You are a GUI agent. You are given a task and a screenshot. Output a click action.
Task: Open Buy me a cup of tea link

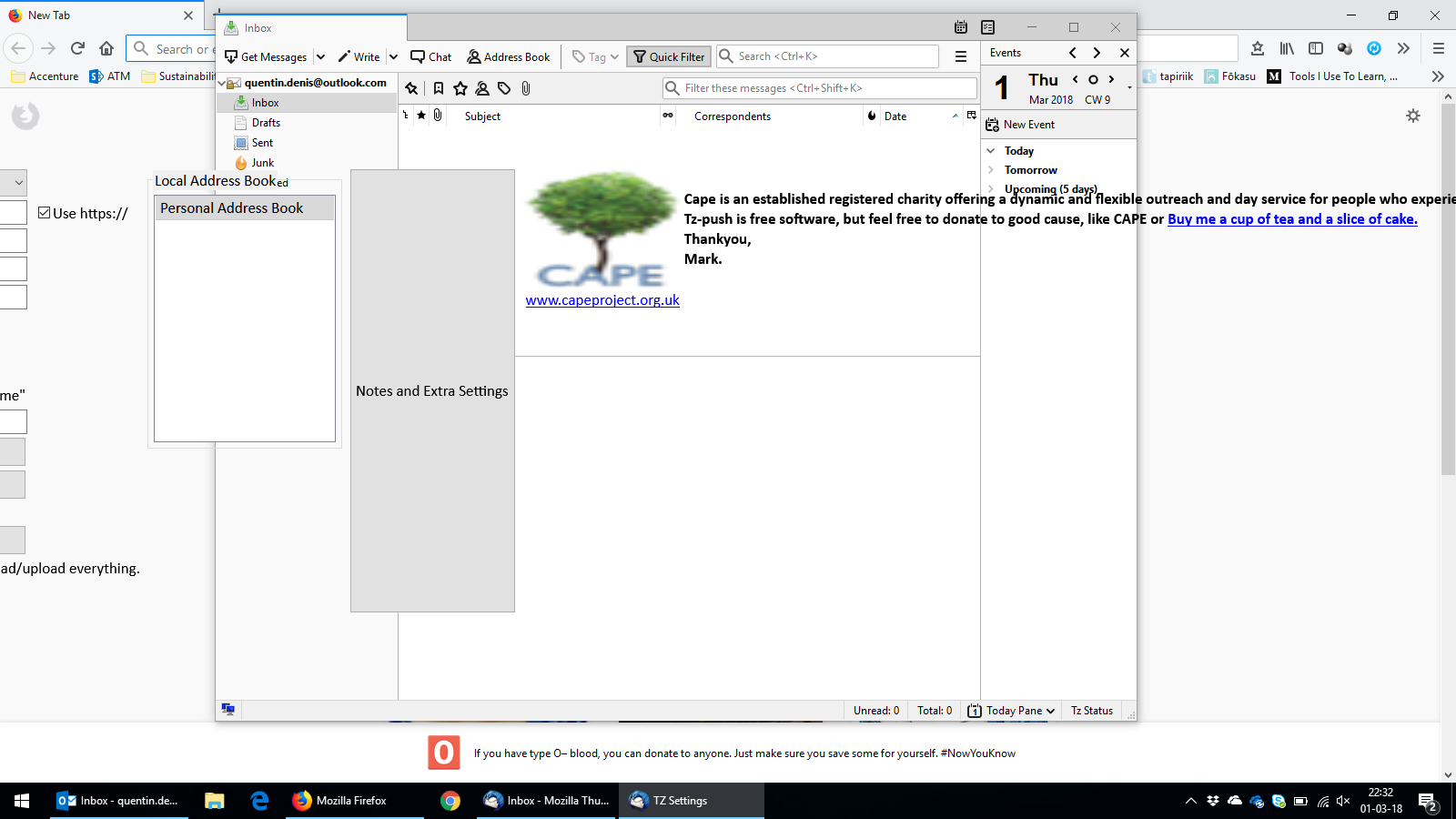tap(1292, 219)
